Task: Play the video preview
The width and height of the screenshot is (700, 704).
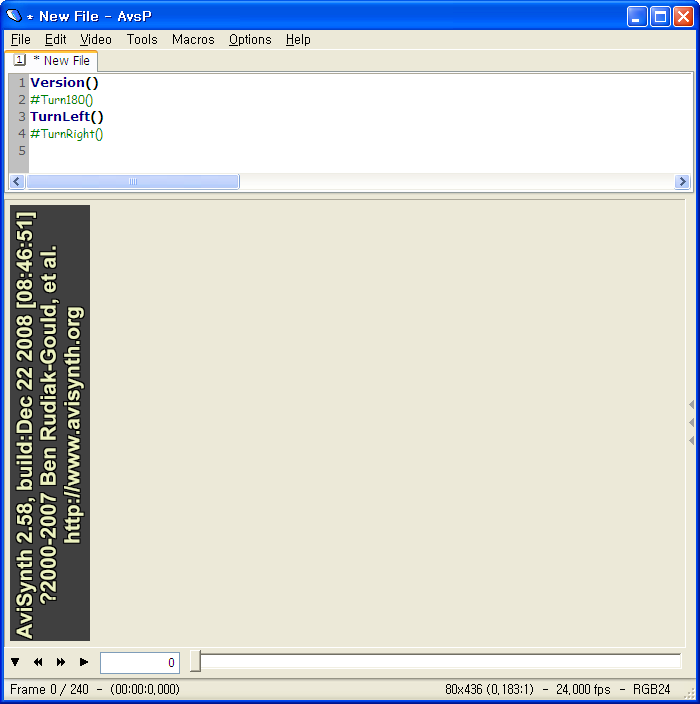Action: click(x=84, y=662)
